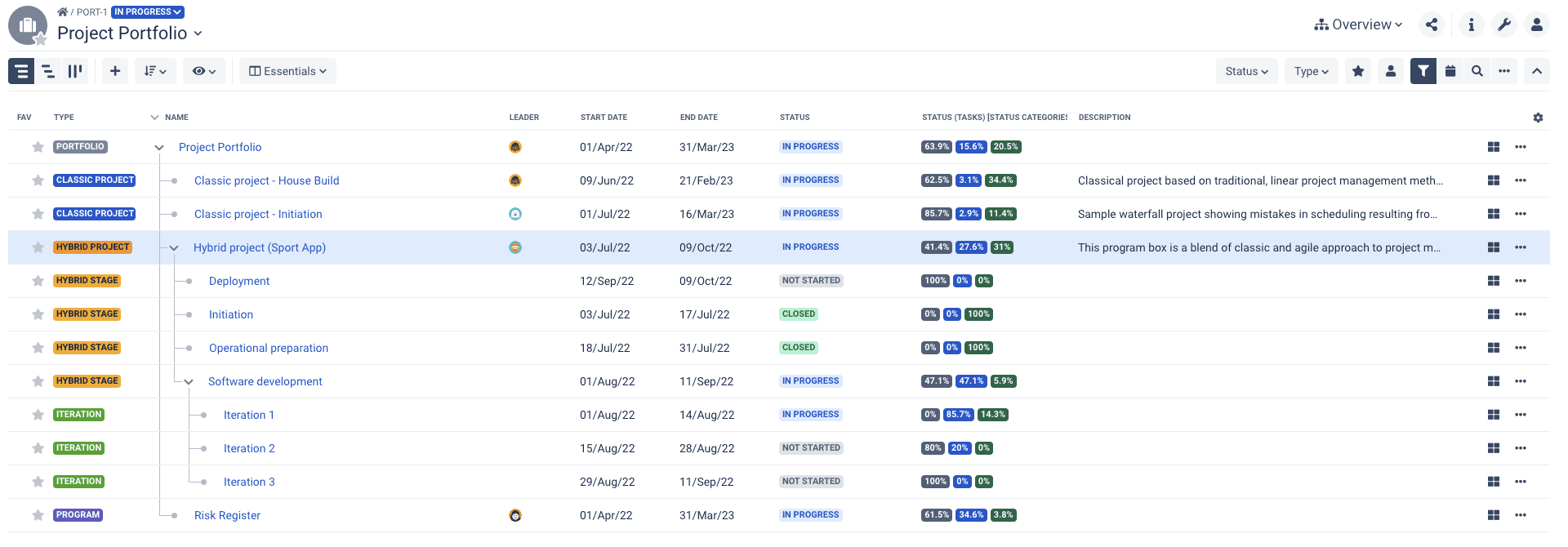
Task: Open the share icon in header
Action: (x=1432, y=24)
